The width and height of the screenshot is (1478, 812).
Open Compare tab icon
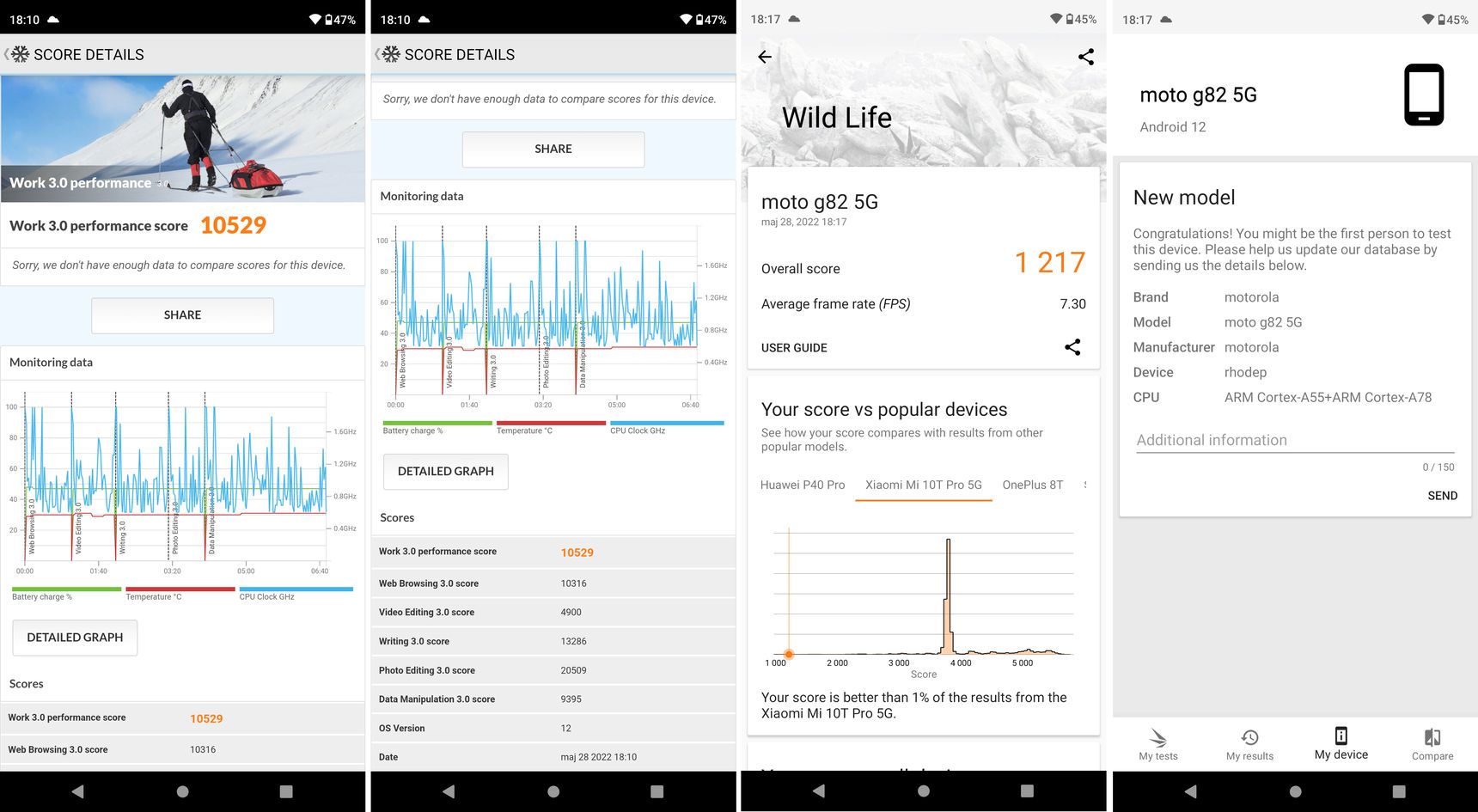coord(1432,737)
